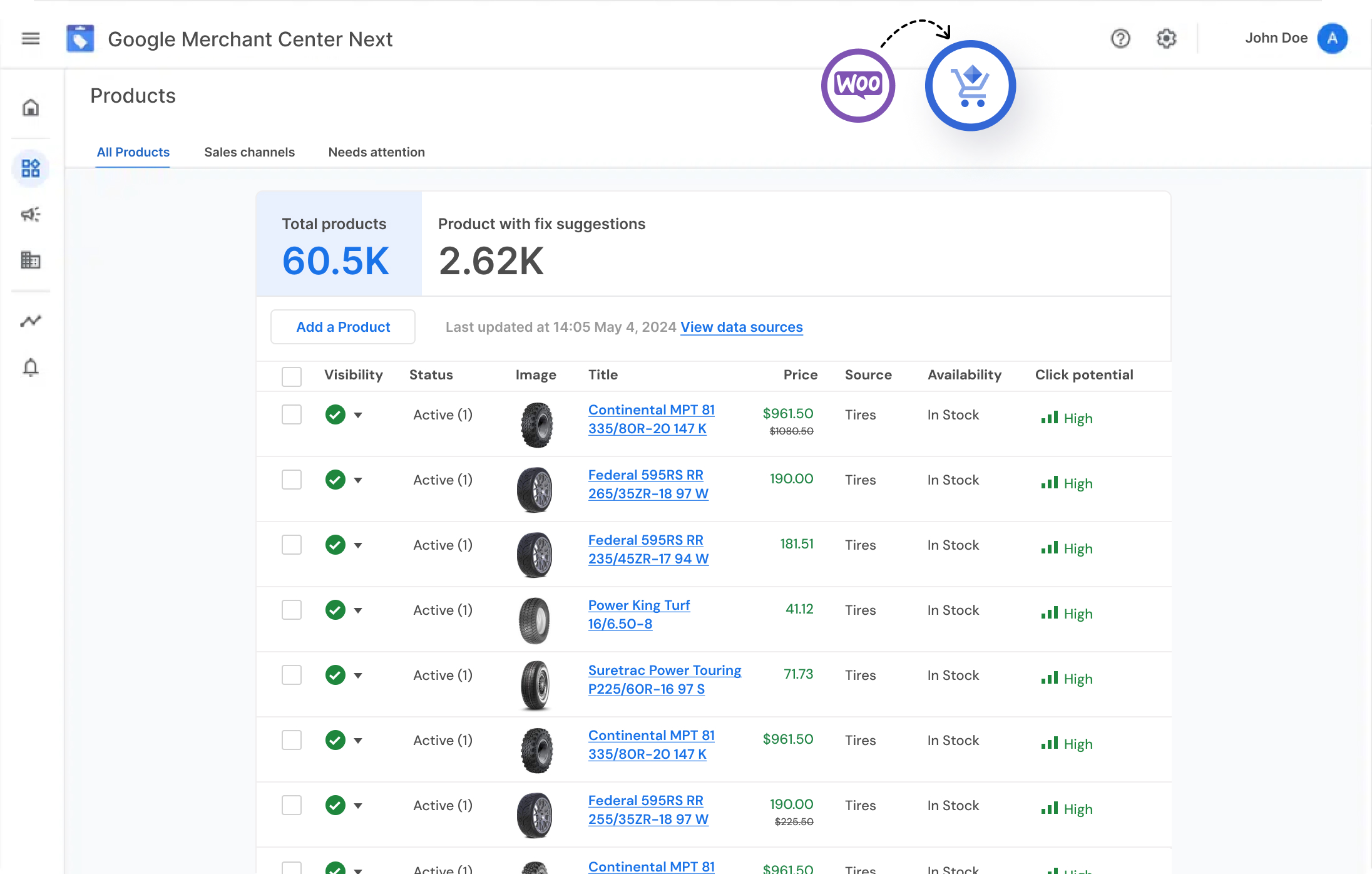Open Federal 595RS RR 235/45ZR-17 94 W link

pyautogui.click(x=648, y=549)
